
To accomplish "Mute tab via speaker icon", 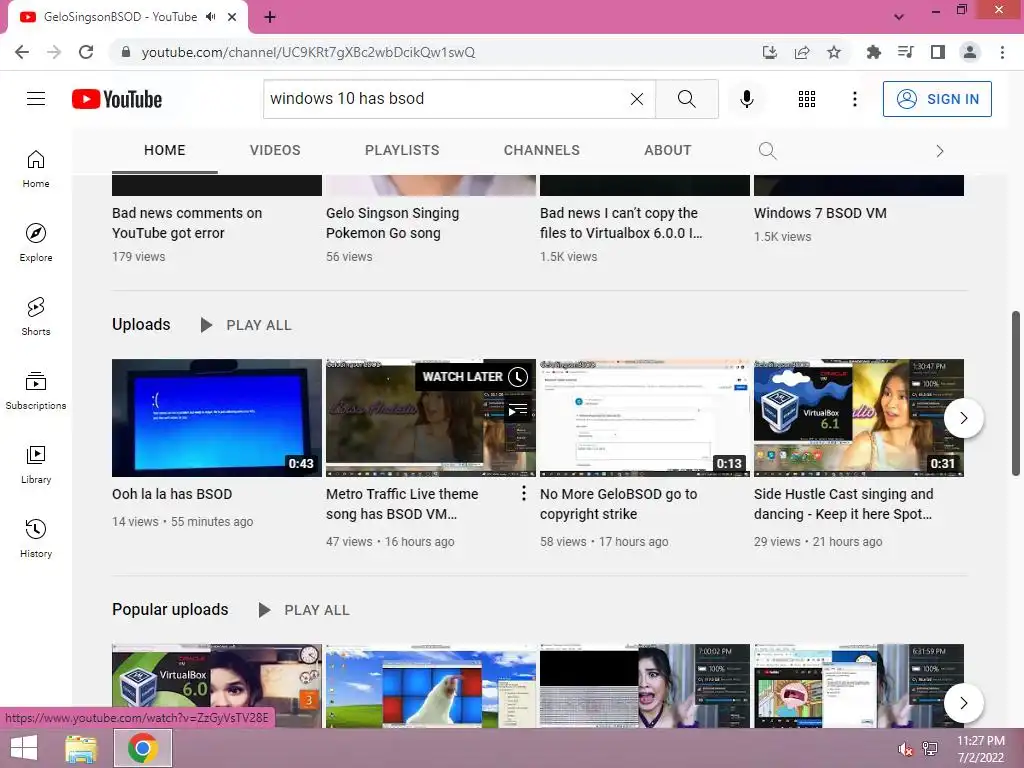I will coord(210,17).
